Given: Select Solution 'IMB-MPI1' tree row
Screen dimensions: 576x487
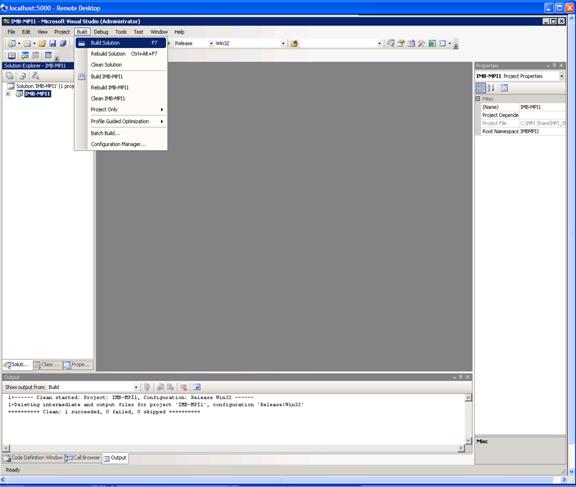Looking at the screenshot, I should pos(41,86).
